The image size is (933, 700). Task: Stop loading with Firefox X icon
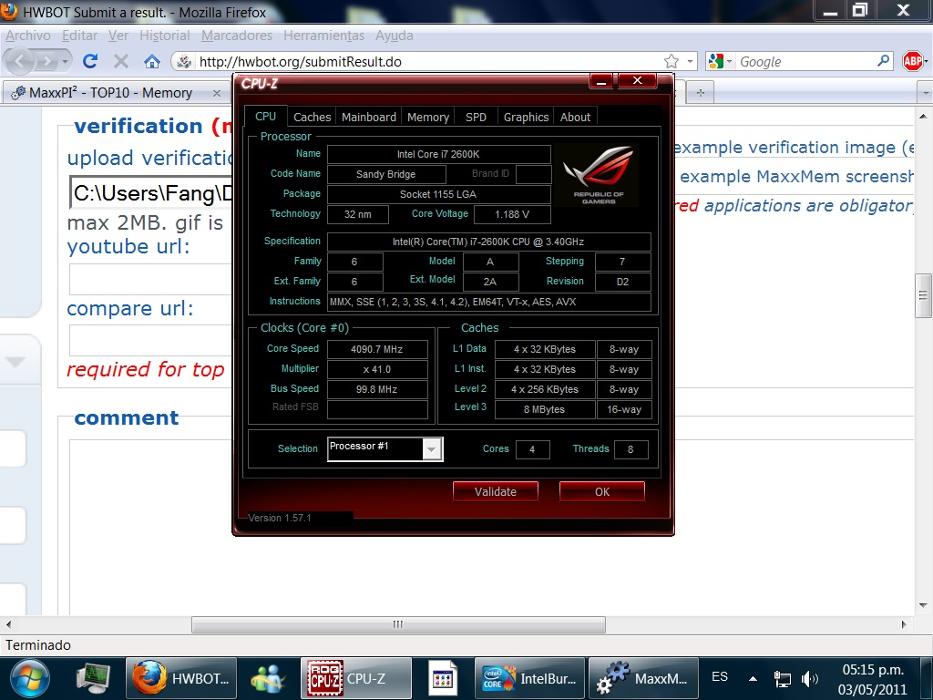pyautogui.click(x=121, y=61)
